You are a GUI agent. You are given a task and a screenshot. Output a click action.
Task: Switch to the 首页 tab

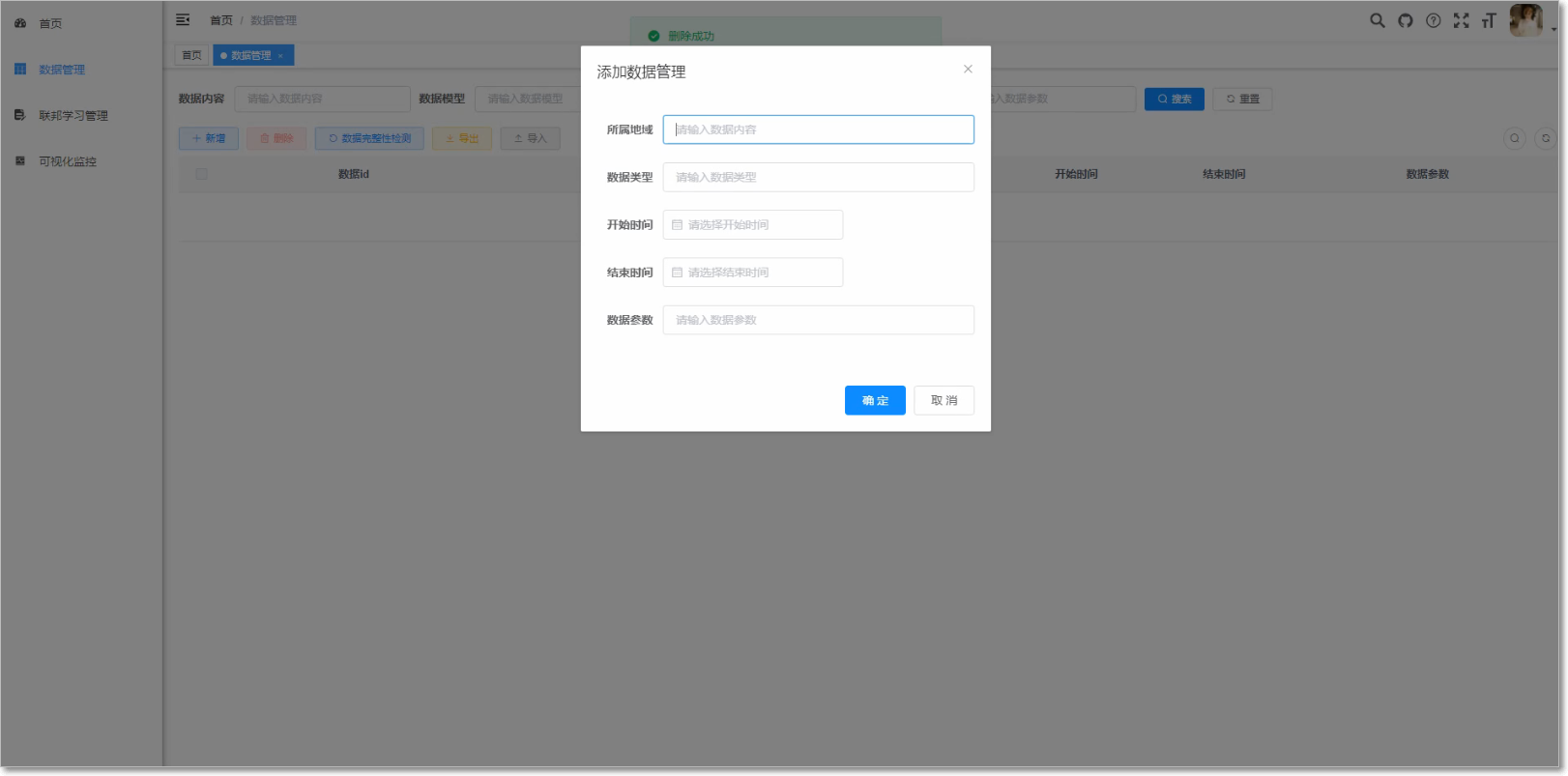click(192, 55)
